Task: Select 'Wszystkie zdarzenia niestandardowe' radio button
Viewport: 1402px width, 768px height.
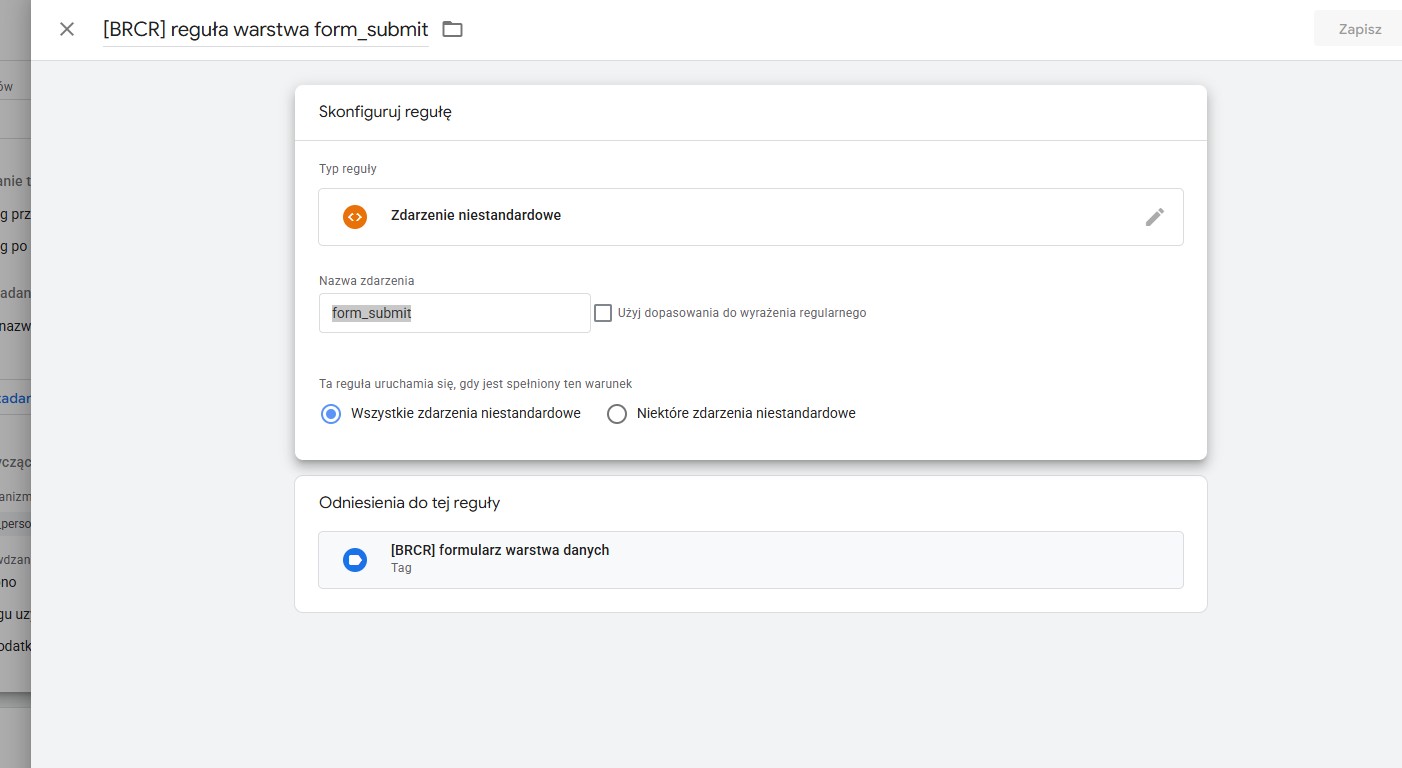Action: tap(331, 414)
